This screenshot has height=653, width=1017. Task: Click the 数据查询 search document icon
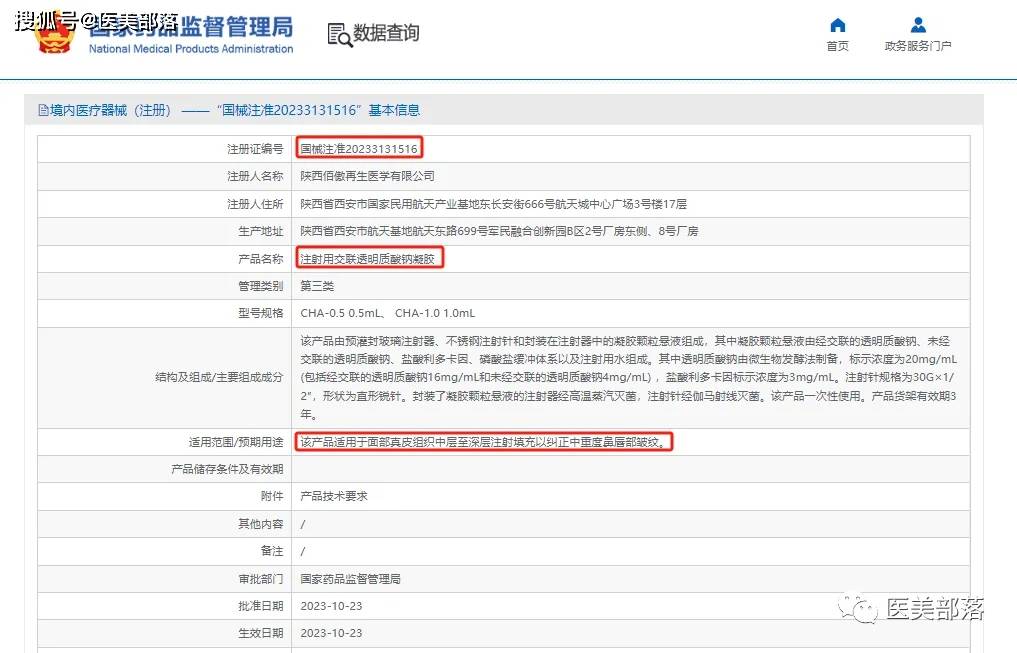(339, 34)
